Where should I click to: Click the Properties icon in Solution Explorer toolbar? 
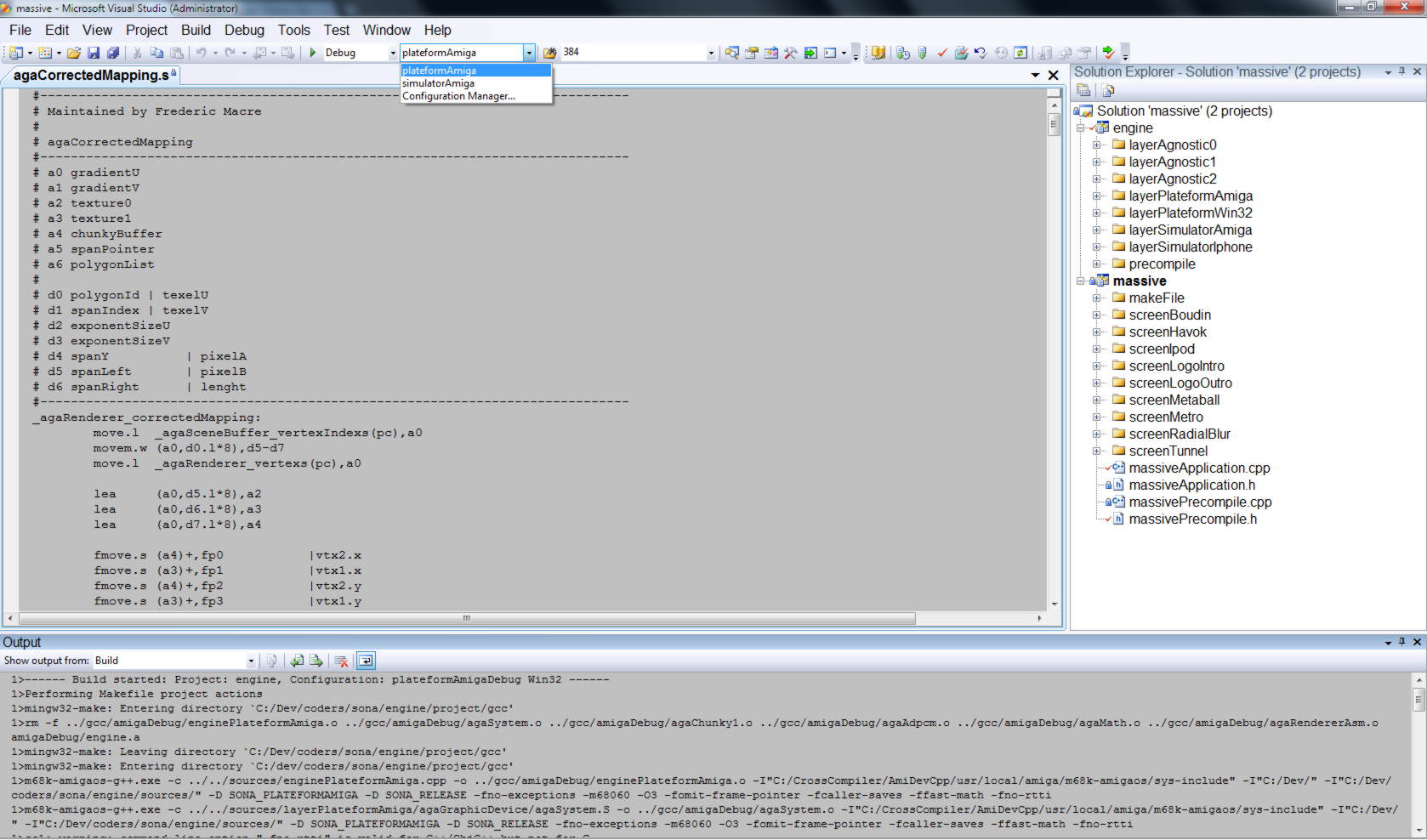1083,90
